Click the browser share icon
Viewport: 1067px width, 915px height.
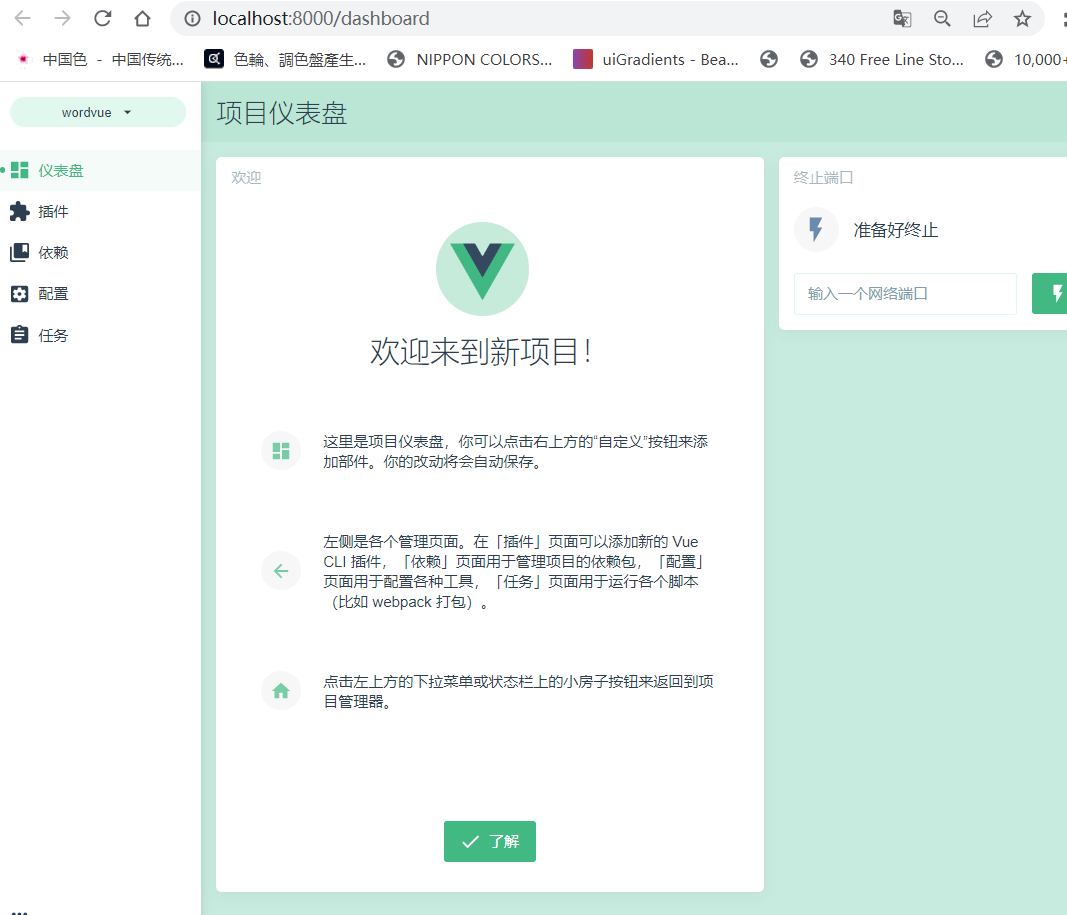[981, 18]
